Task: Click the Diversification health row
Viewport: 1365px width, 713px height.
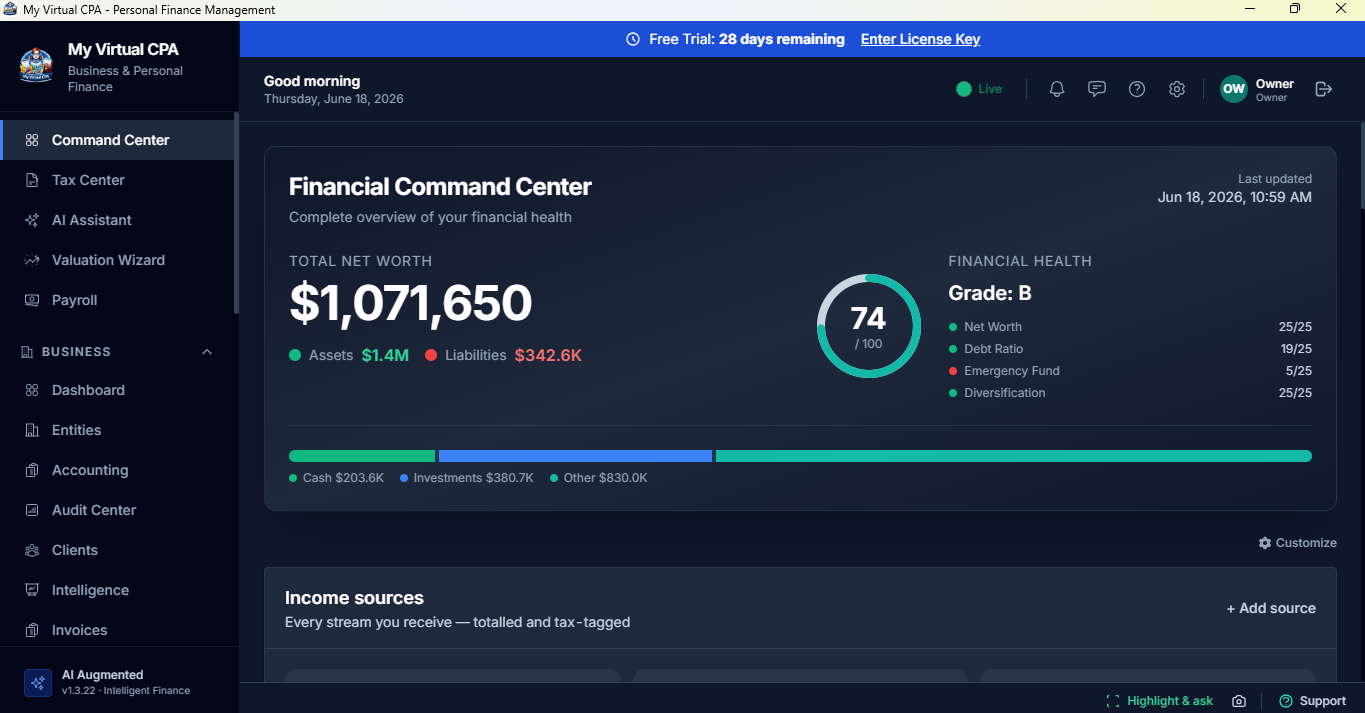Action: coord(1130,393)
